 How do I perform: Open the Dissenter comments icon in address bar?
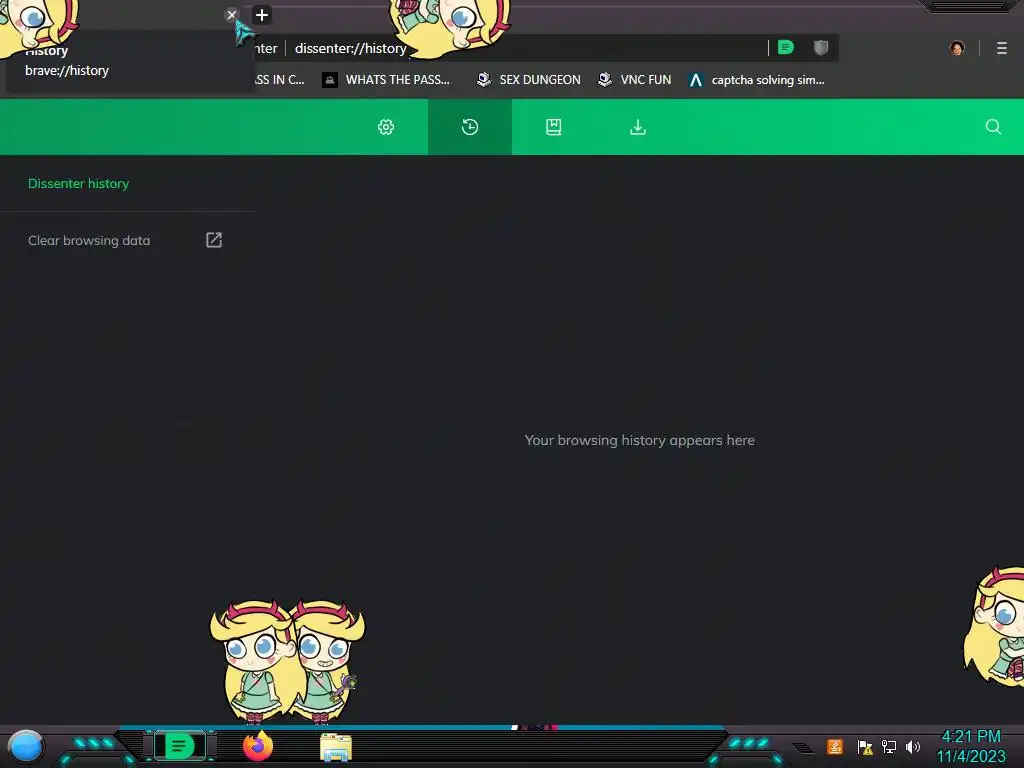786,47
